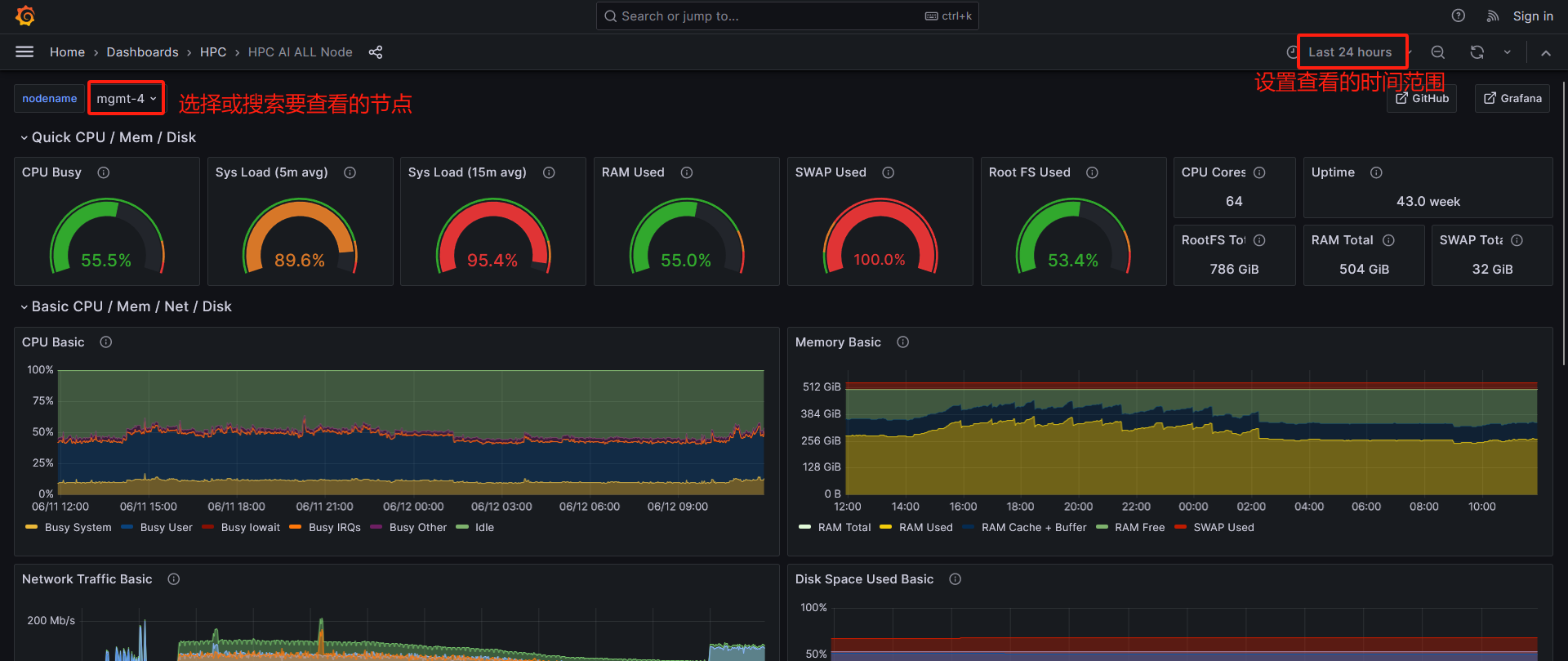Show RAM Total info icon
The height and width of the screenshot is (661, 1568).
(x=1388, y=240)
